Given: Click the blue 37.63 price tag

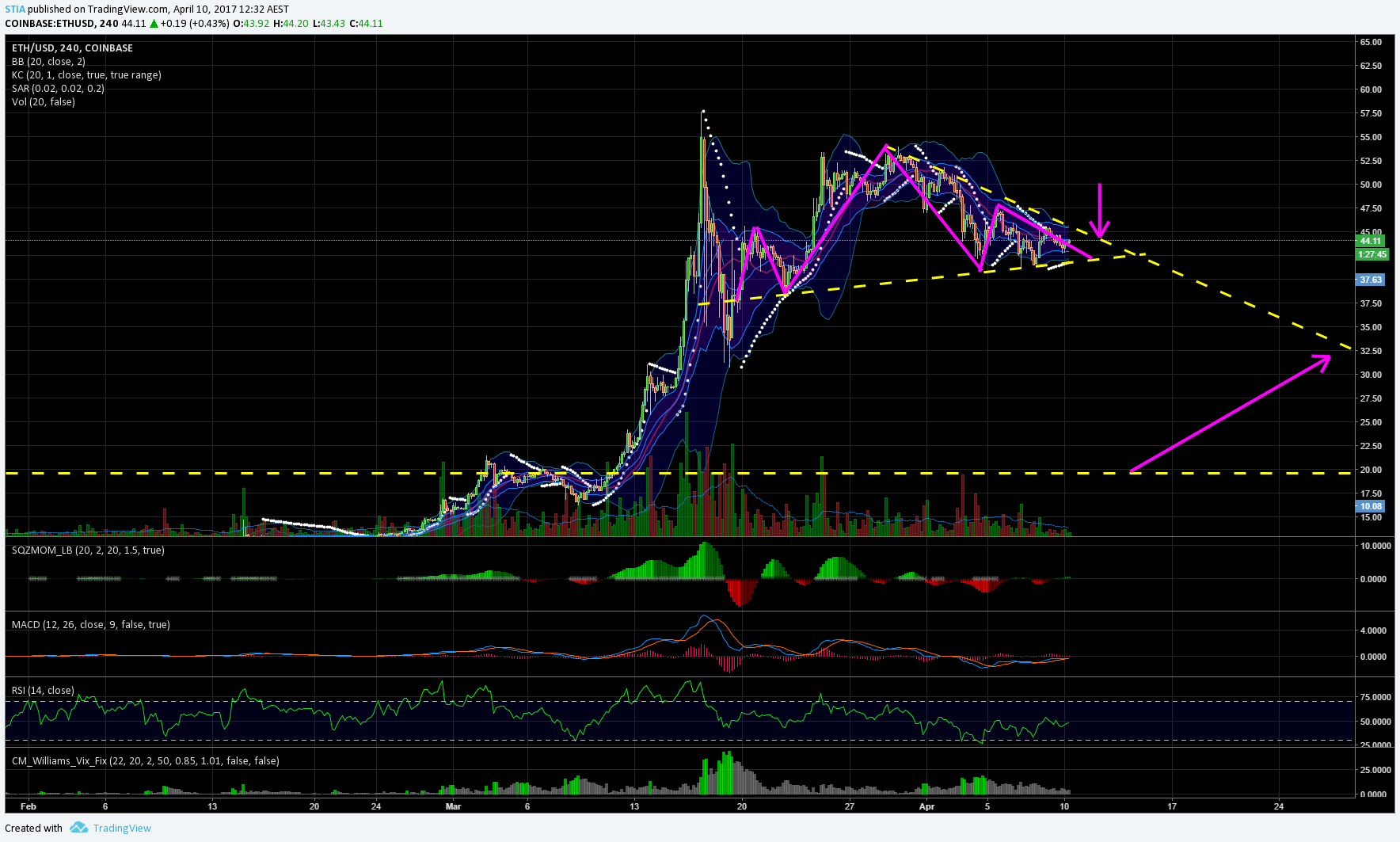Looking at the screenshot, I should coord(1371,280).
